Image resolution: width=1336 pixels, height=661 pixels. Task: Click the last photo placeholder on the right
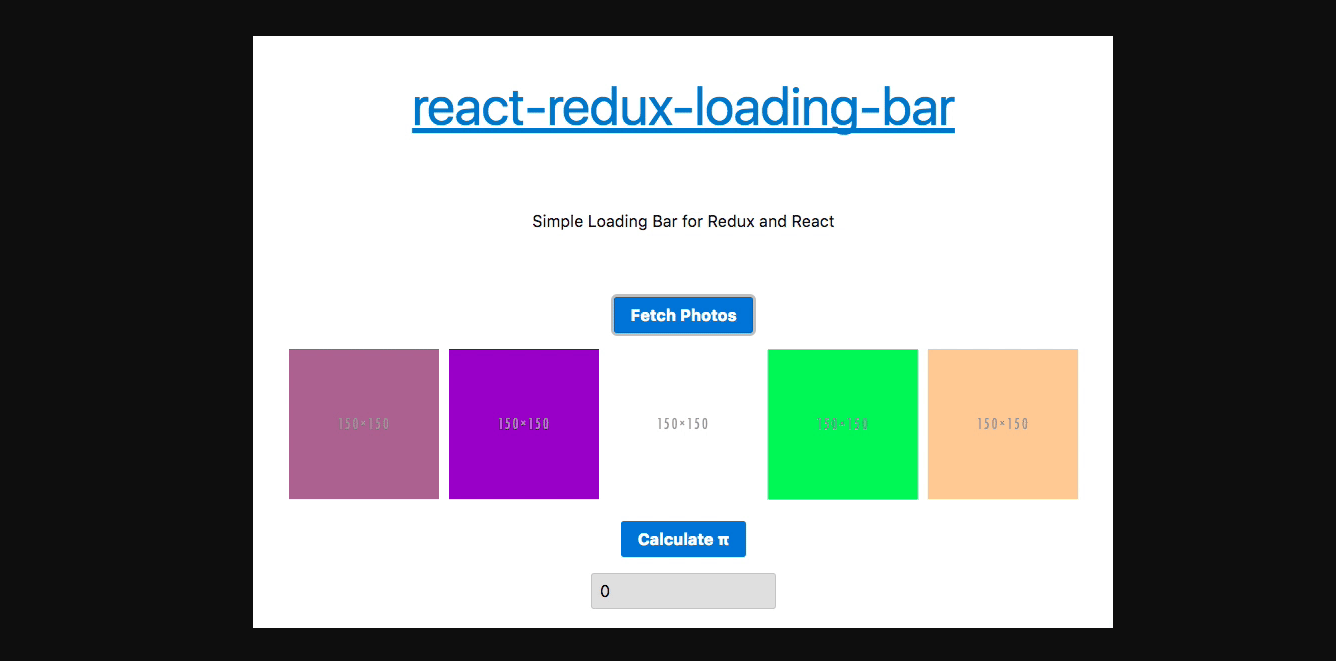point(1002,423)
